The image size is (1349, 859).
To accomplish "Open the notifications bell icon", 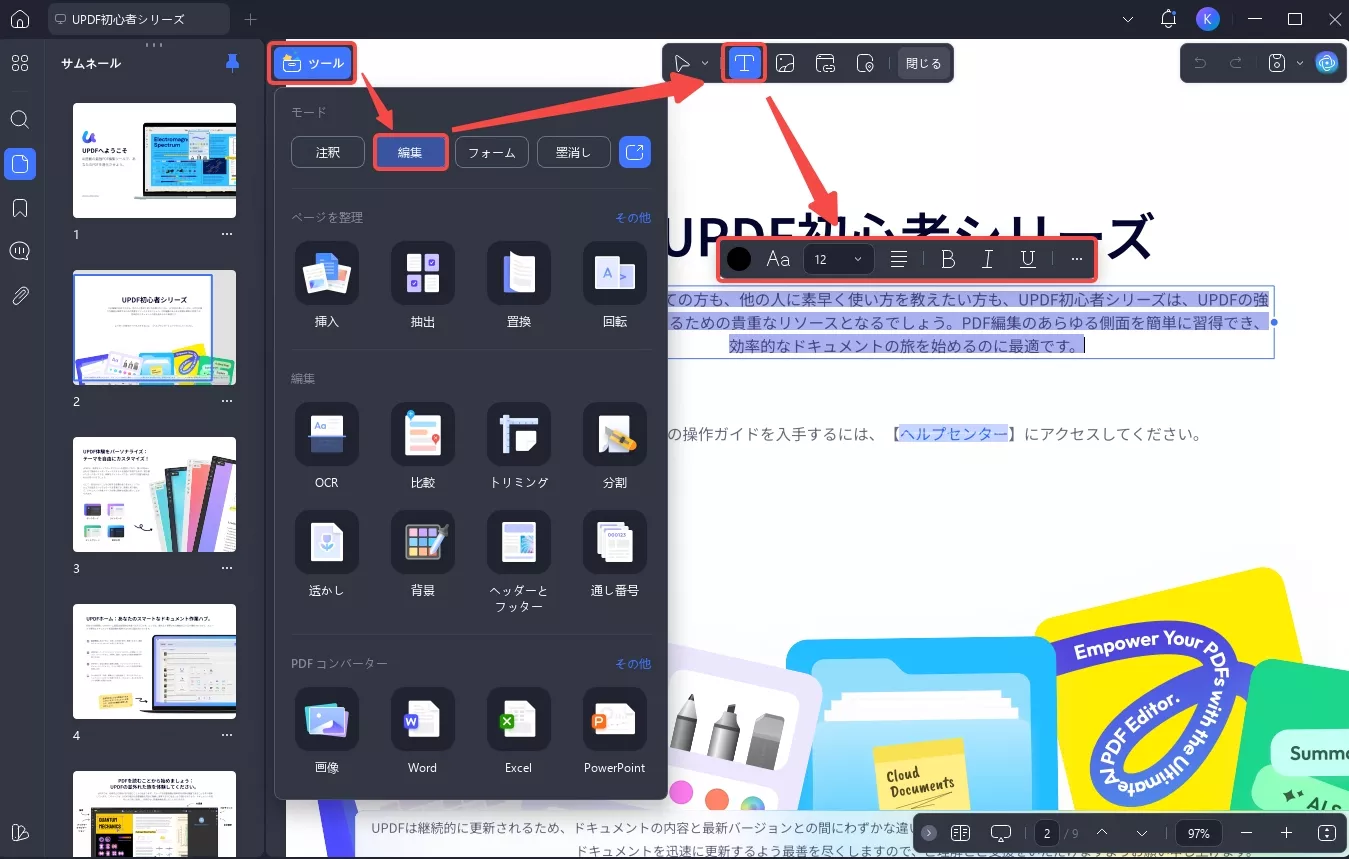I will [1168, 19].
